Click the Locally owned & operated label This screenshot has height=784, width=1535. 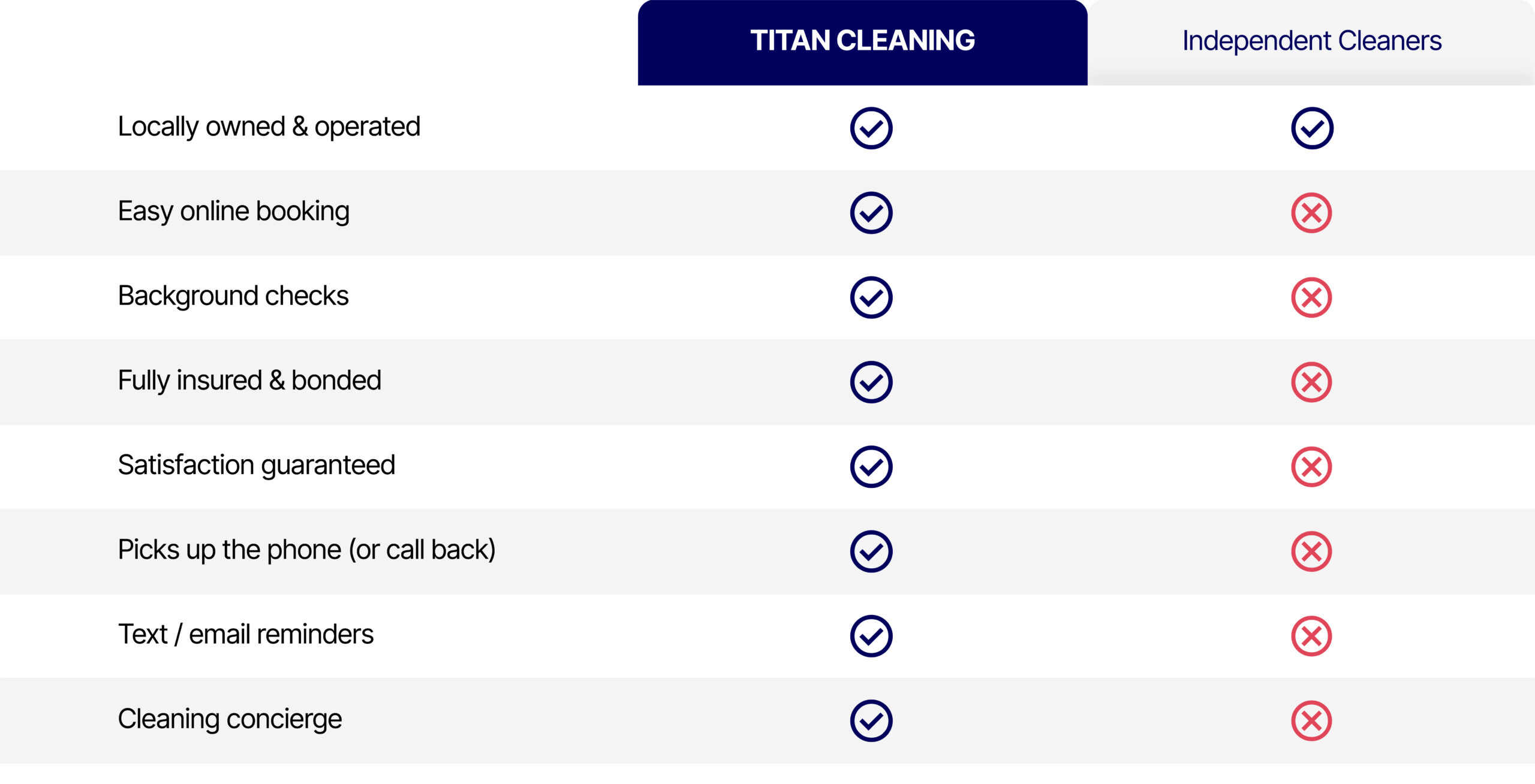pyautogui.click(x=269, y=127)
